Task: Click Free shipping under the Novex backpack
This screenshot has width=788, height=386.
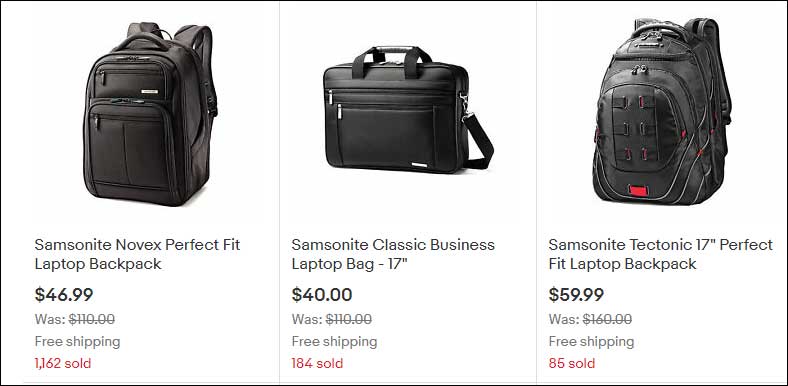Action: (77, 342)
